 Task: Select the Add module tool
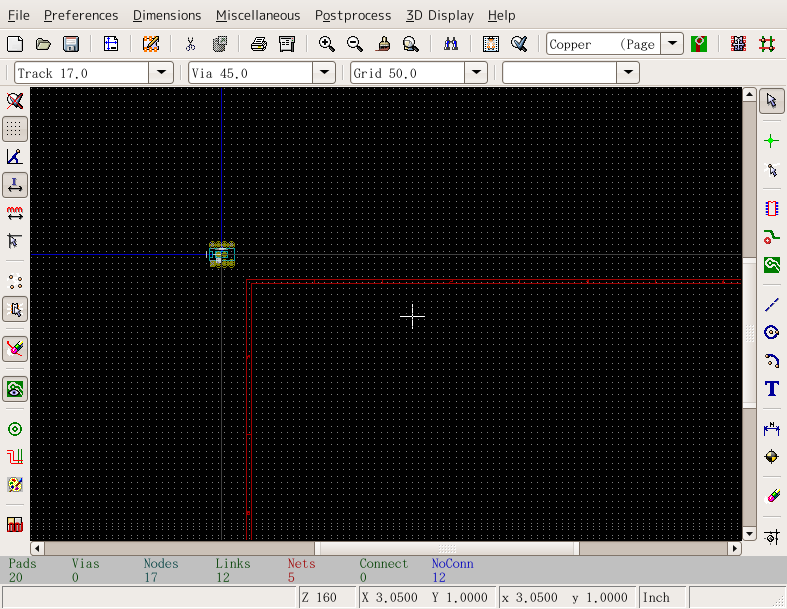click(771, 209)
